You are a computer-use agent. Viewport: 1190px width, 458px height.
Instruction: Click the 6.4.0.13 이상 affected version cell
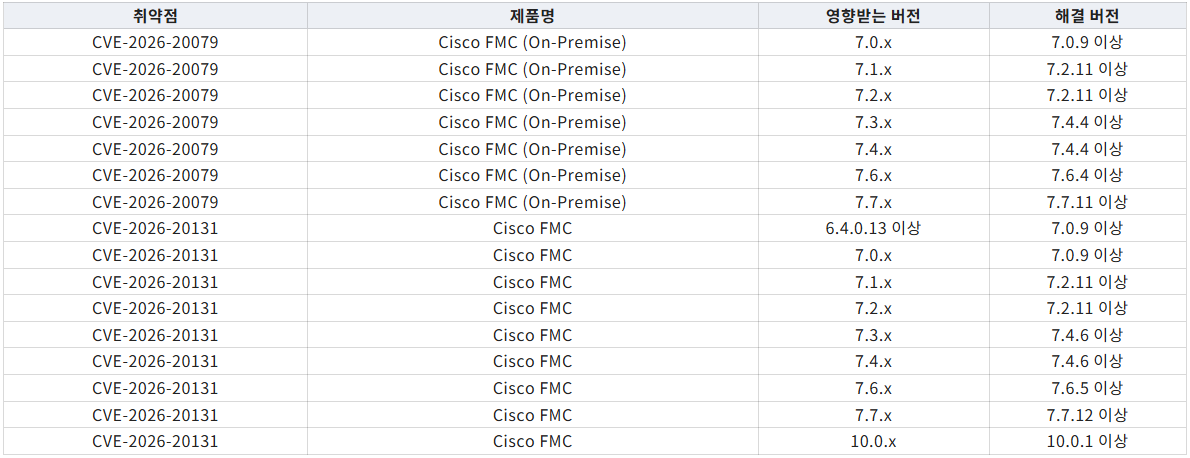874,229
